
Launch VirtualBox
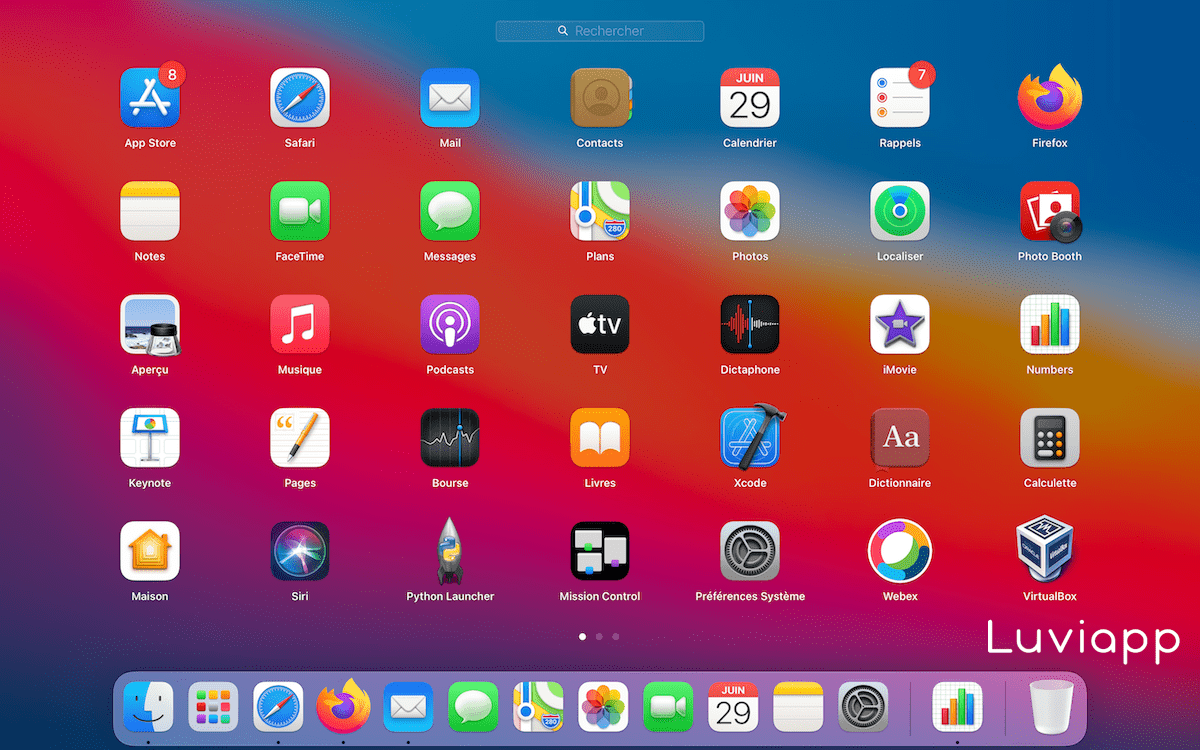1049,551
